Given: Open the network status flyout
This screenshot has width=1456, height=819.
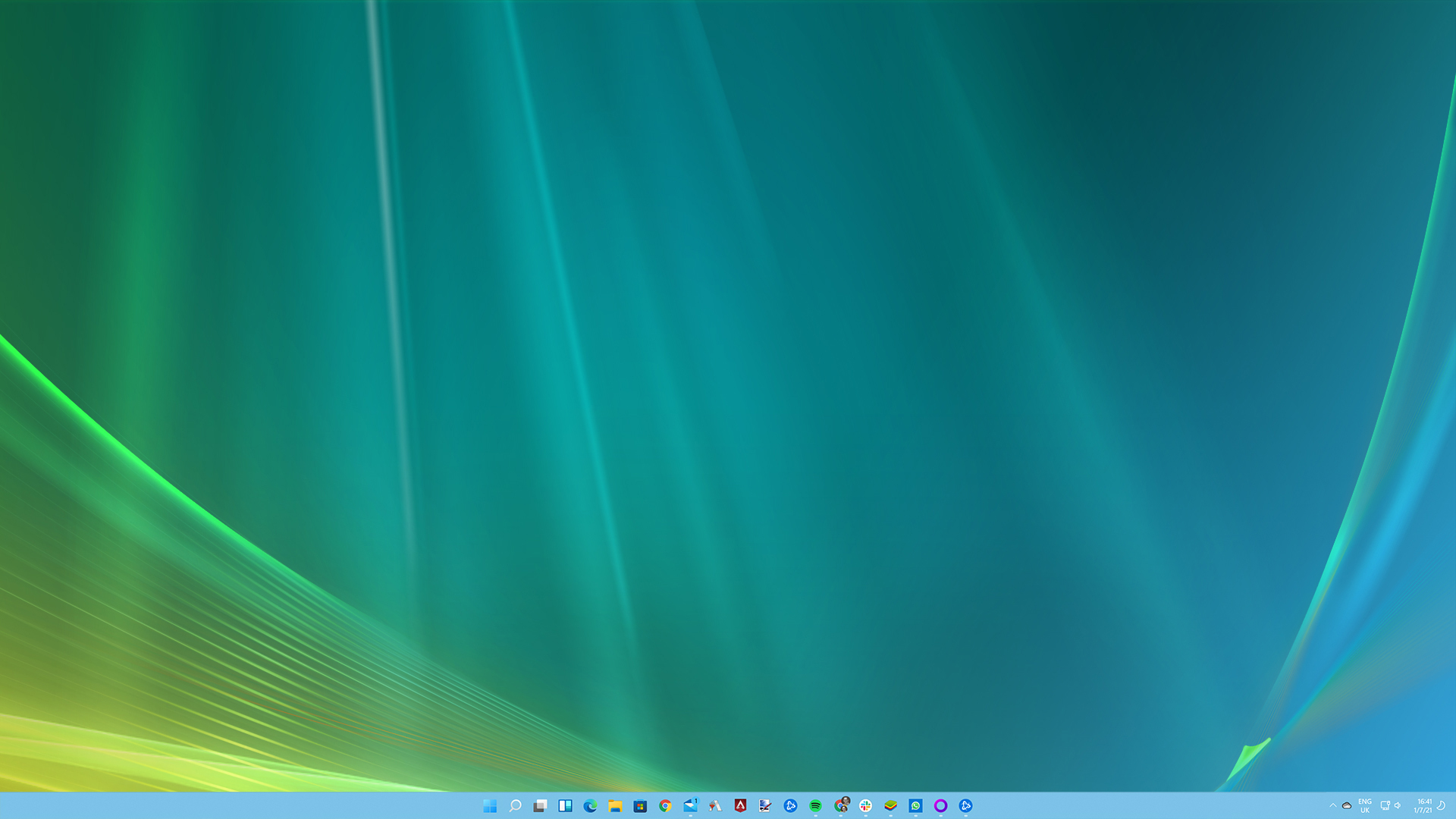Looking at the screenshot, I should point(1385,805).
